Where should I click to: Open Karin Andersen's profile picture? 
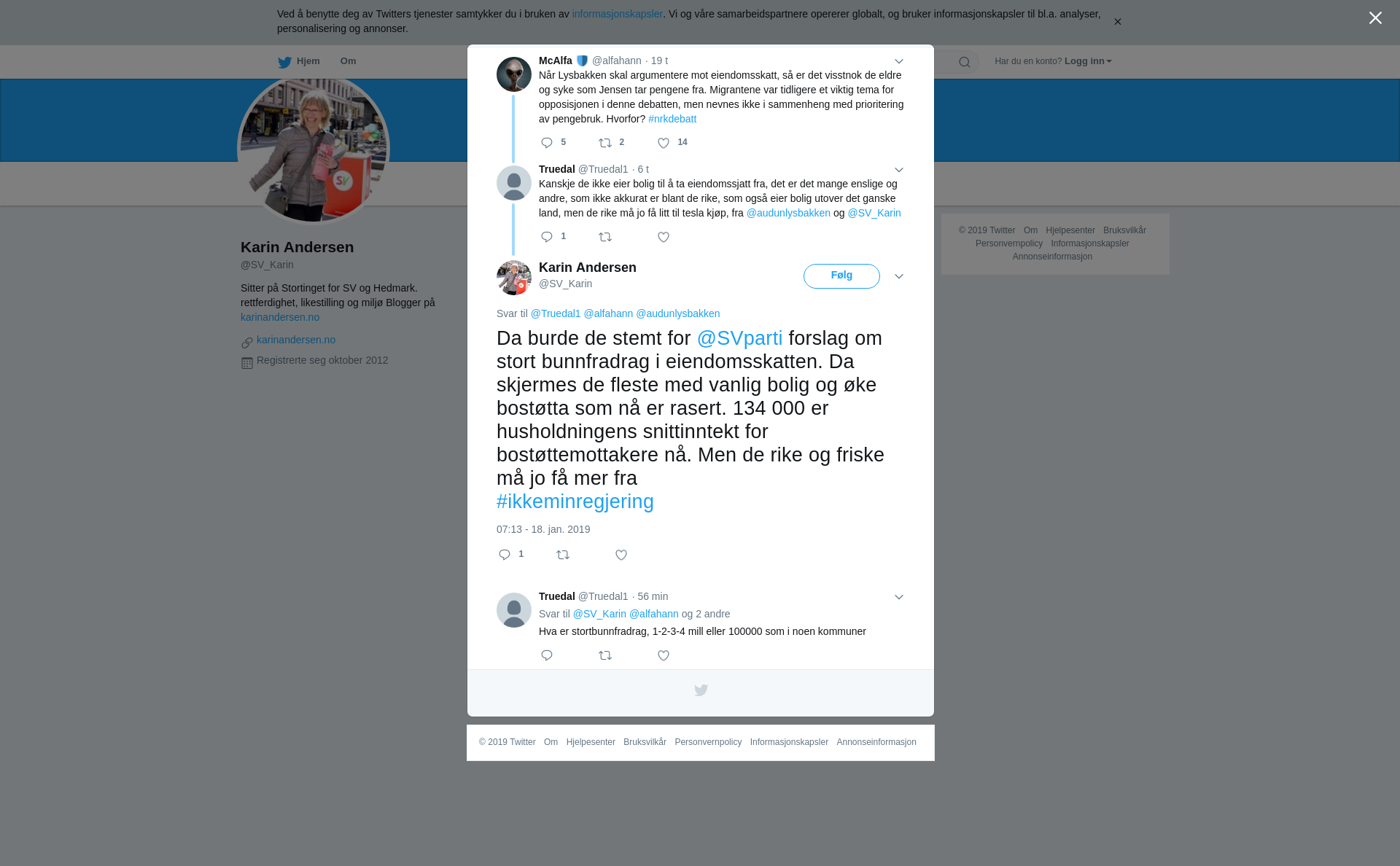(514, 278)
